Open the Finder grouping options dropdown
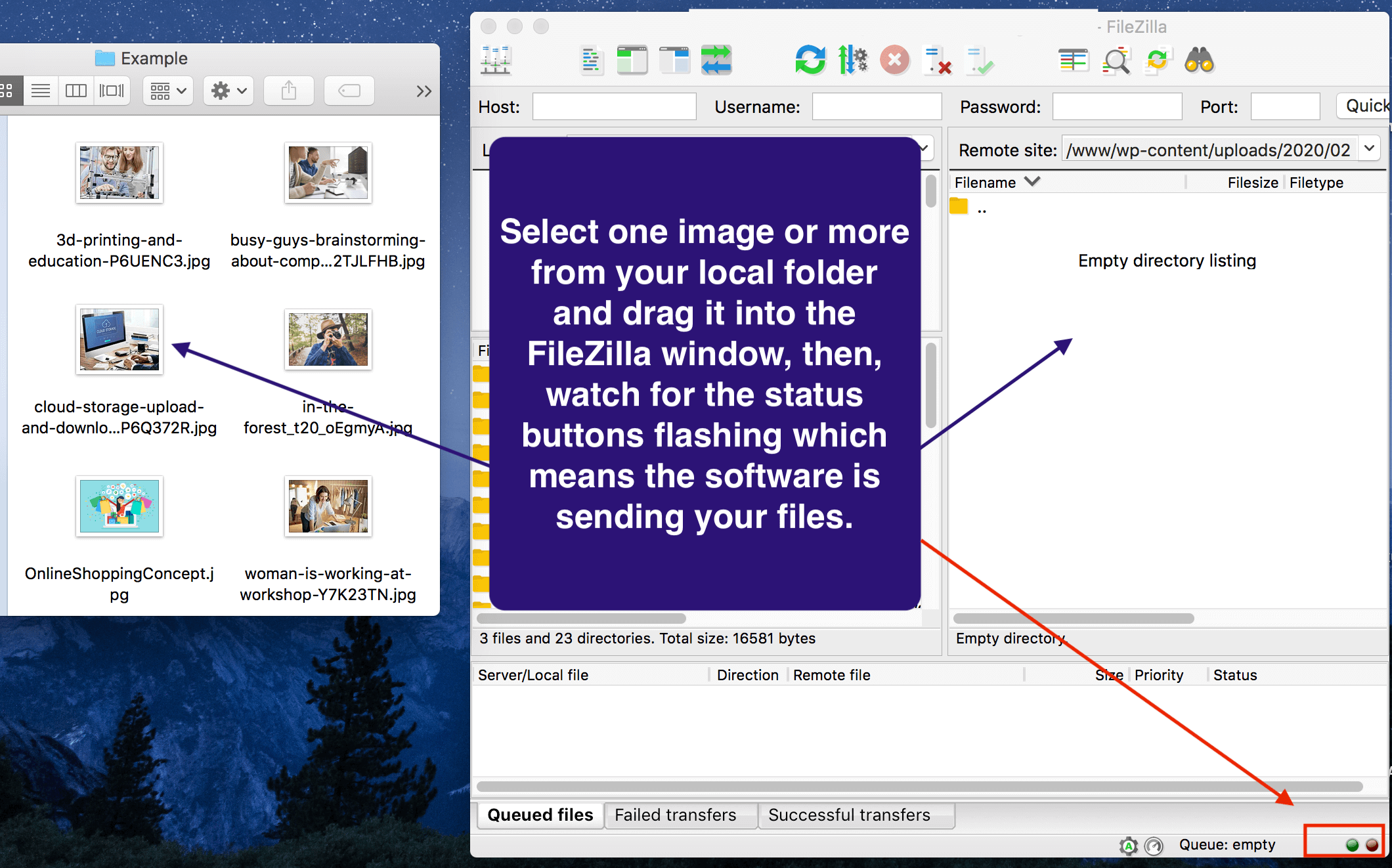Image resolution: width=1392 pixels, height=868 pixels. (x=167, y=91)
